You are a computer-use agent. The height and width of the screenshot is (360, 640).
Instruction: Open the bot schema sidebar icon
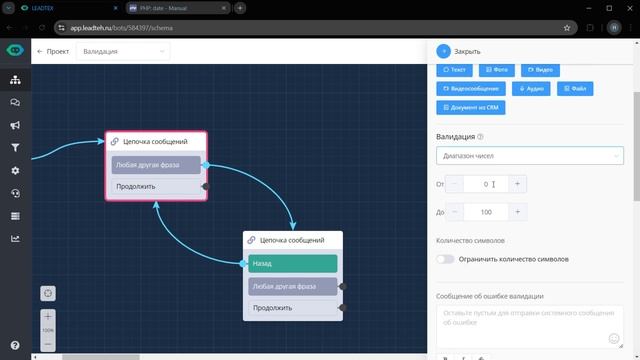[x=15, y=80]
